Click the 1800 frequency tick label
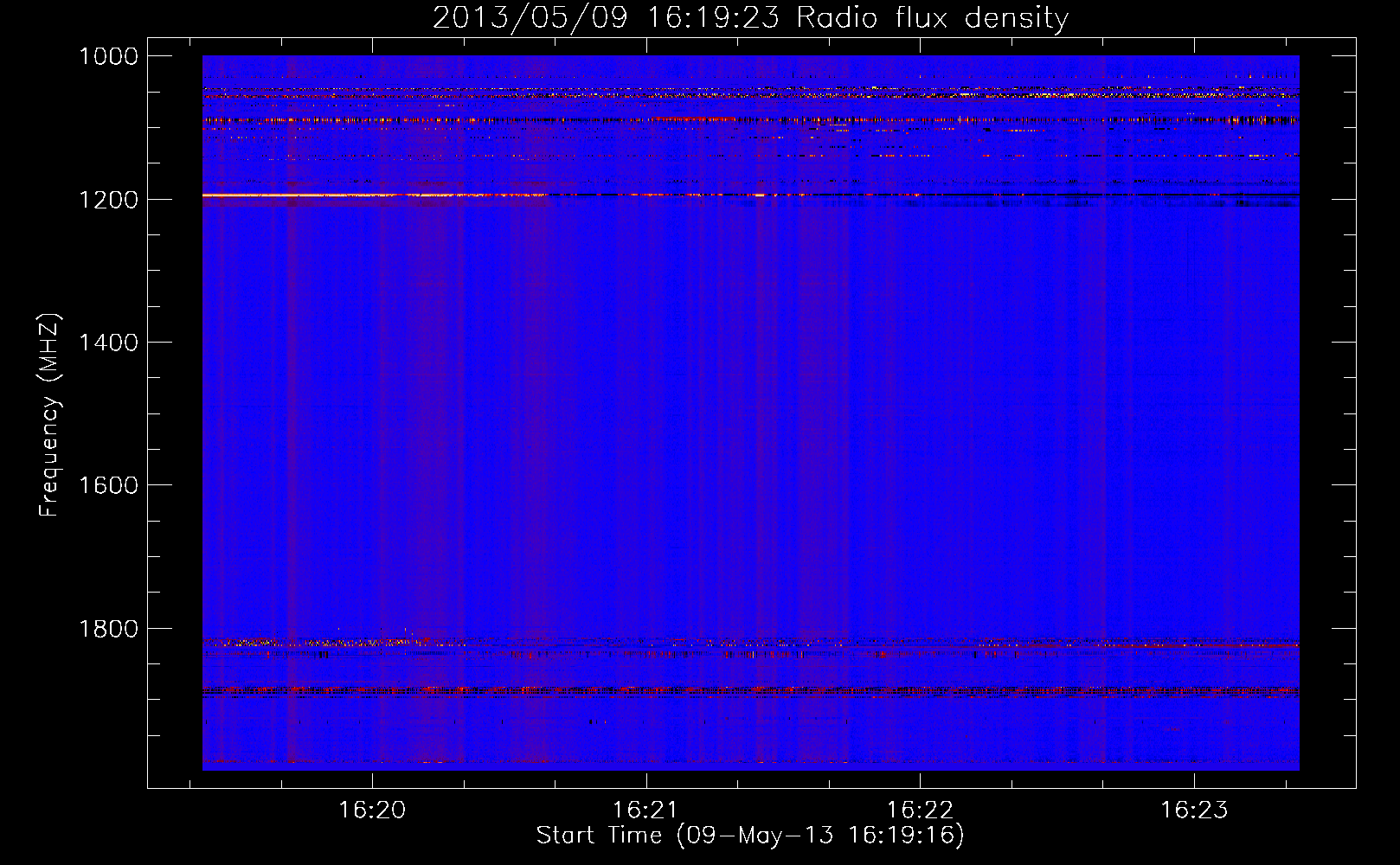The width and height of the screenshot is (1400, 865). point(108,628)
